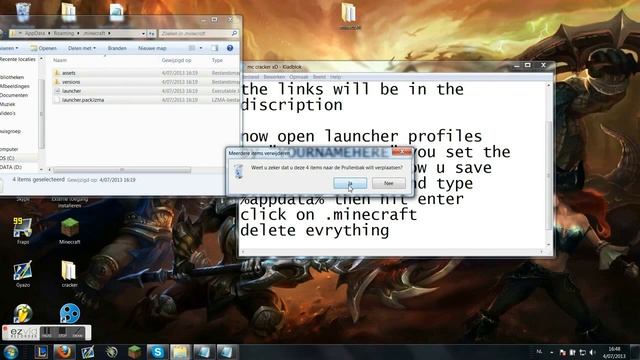This screenshot has width=640, height=360.
Task: Toggle the preview pane icon
Action: (x=215, y=48)
